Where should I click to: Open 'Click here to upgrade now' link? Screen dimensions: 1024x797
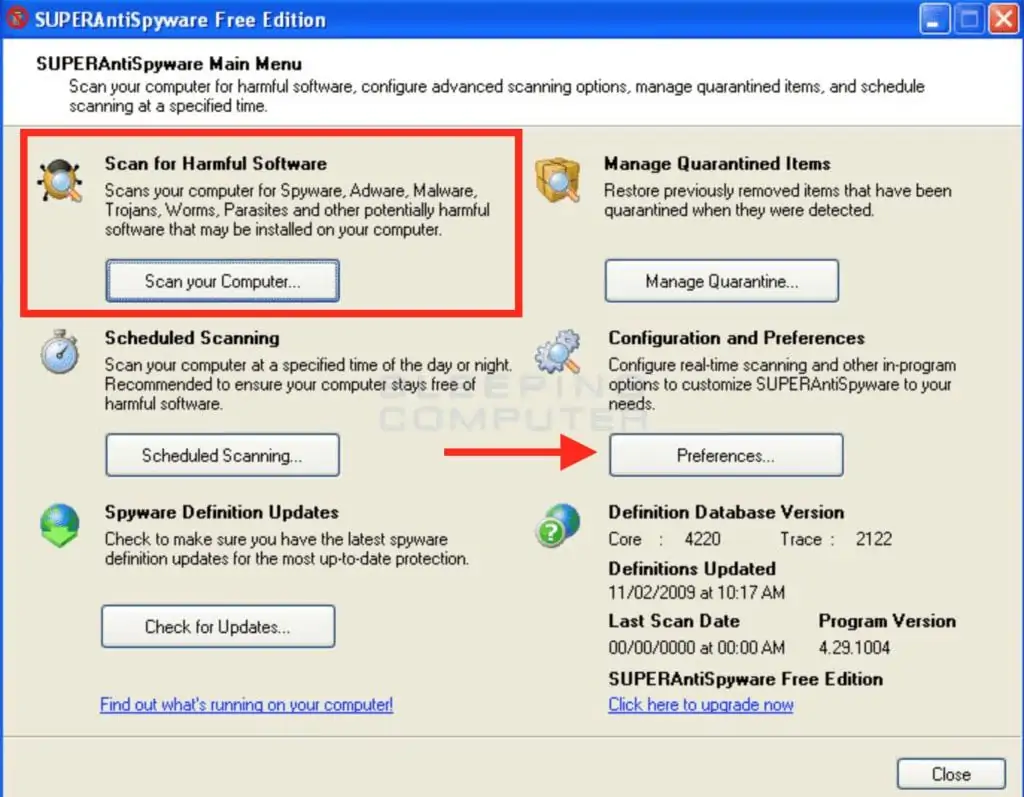[701, 705]
